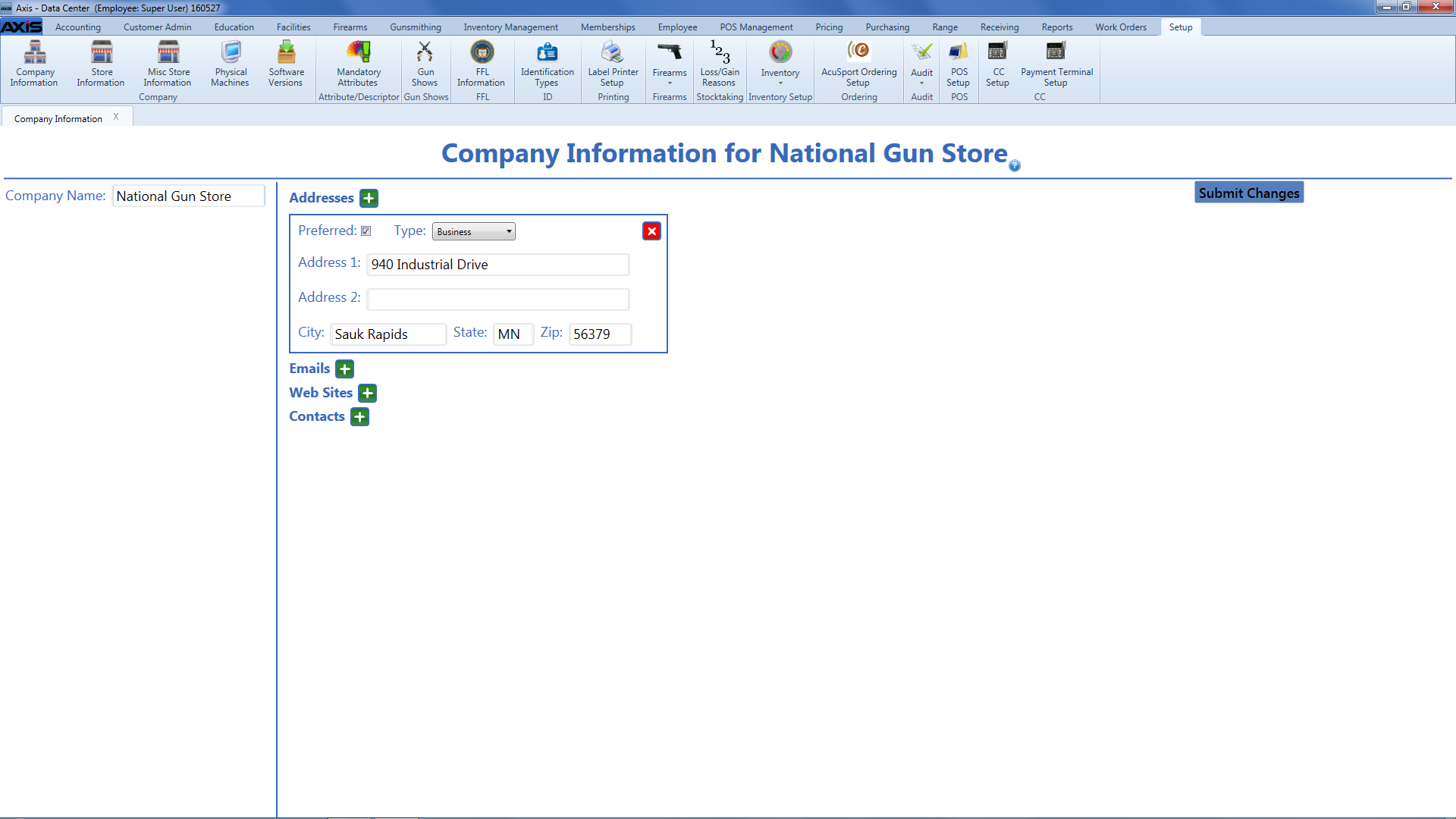Viewport: 1456px width, 819px height.
Task: Switch to the POS Management tab
Action: point(756,27)
